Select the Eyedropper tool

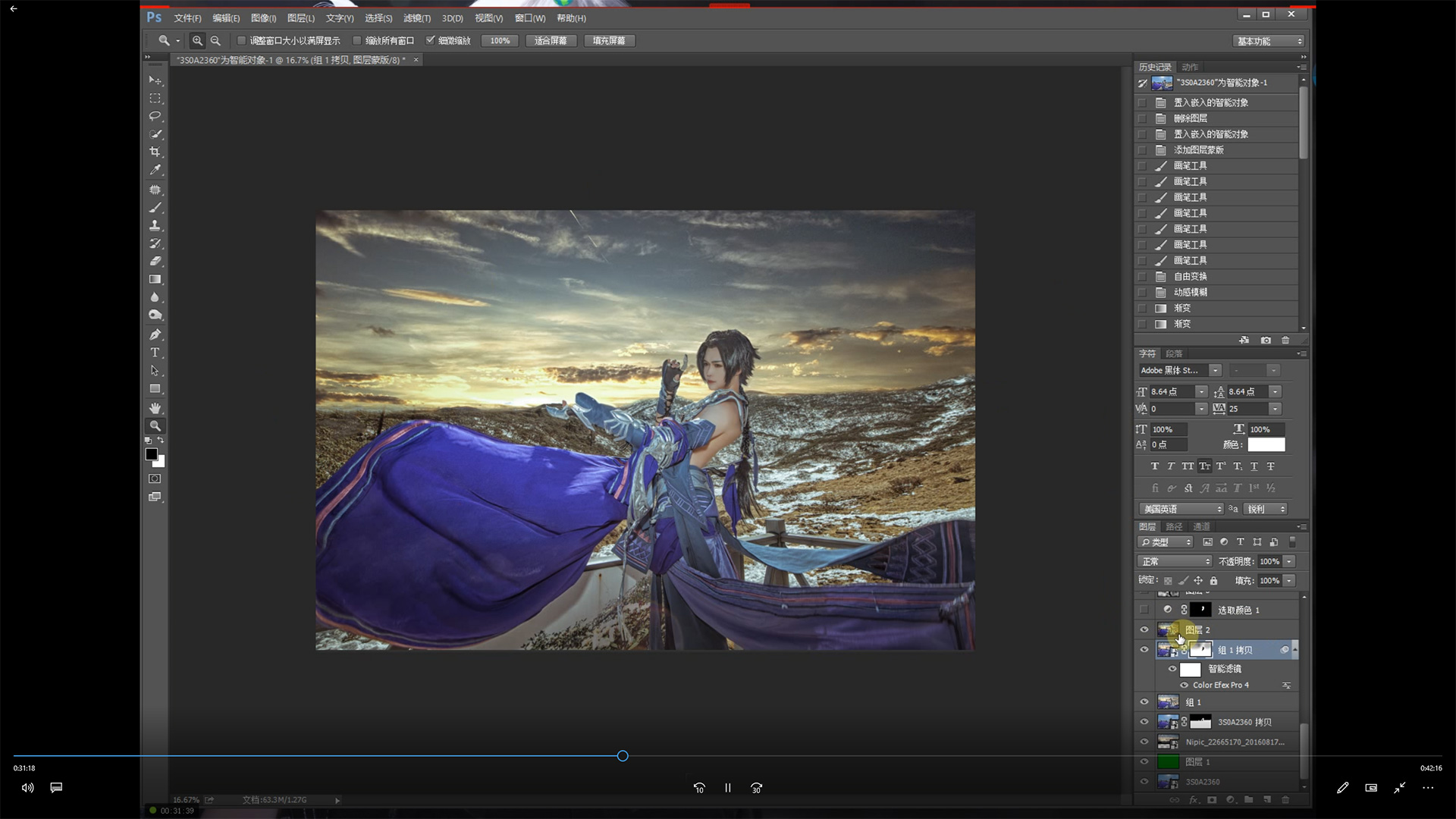point(155,171)
